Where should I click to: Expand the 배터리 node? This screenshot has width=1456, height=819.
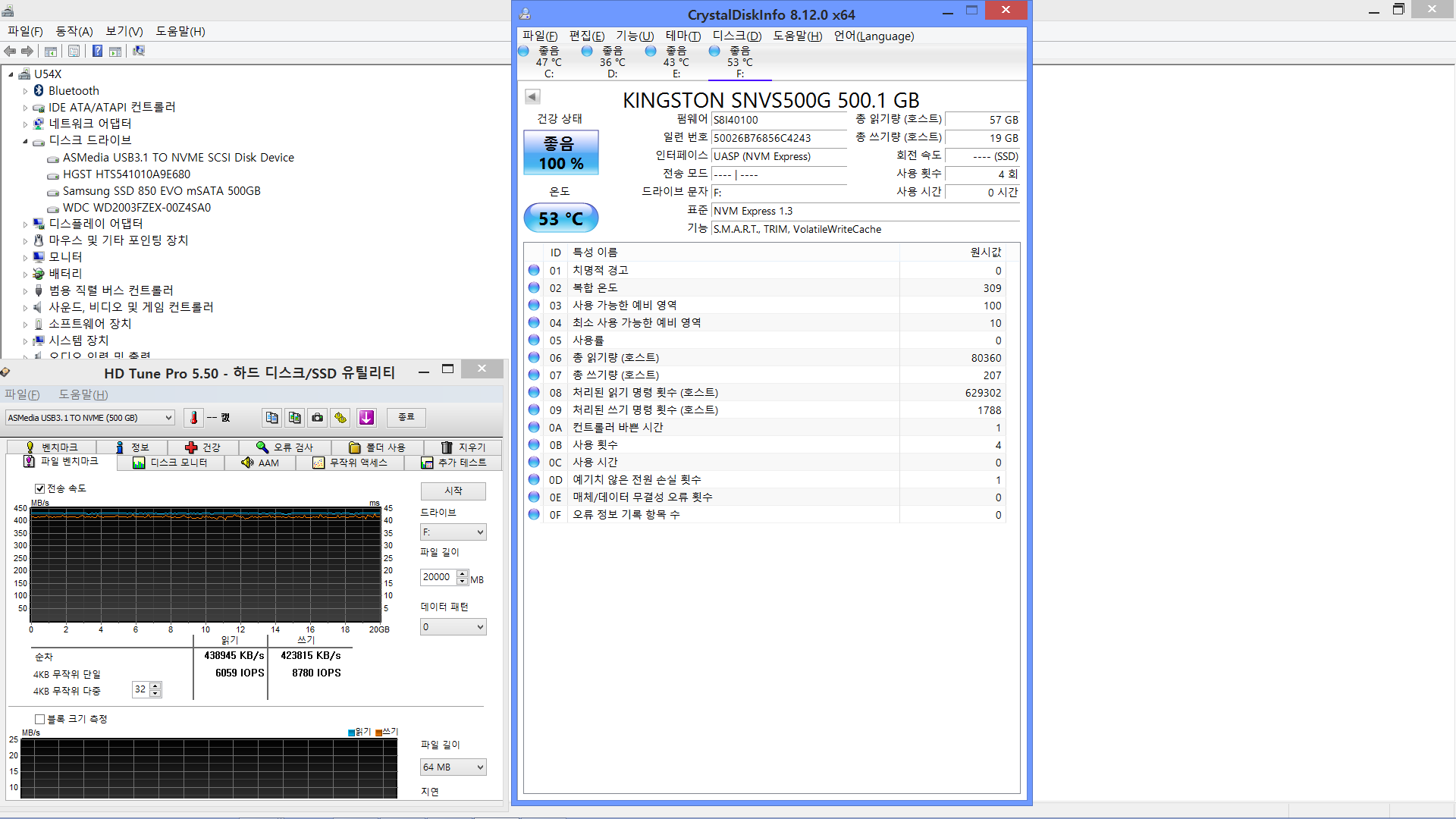25,275
